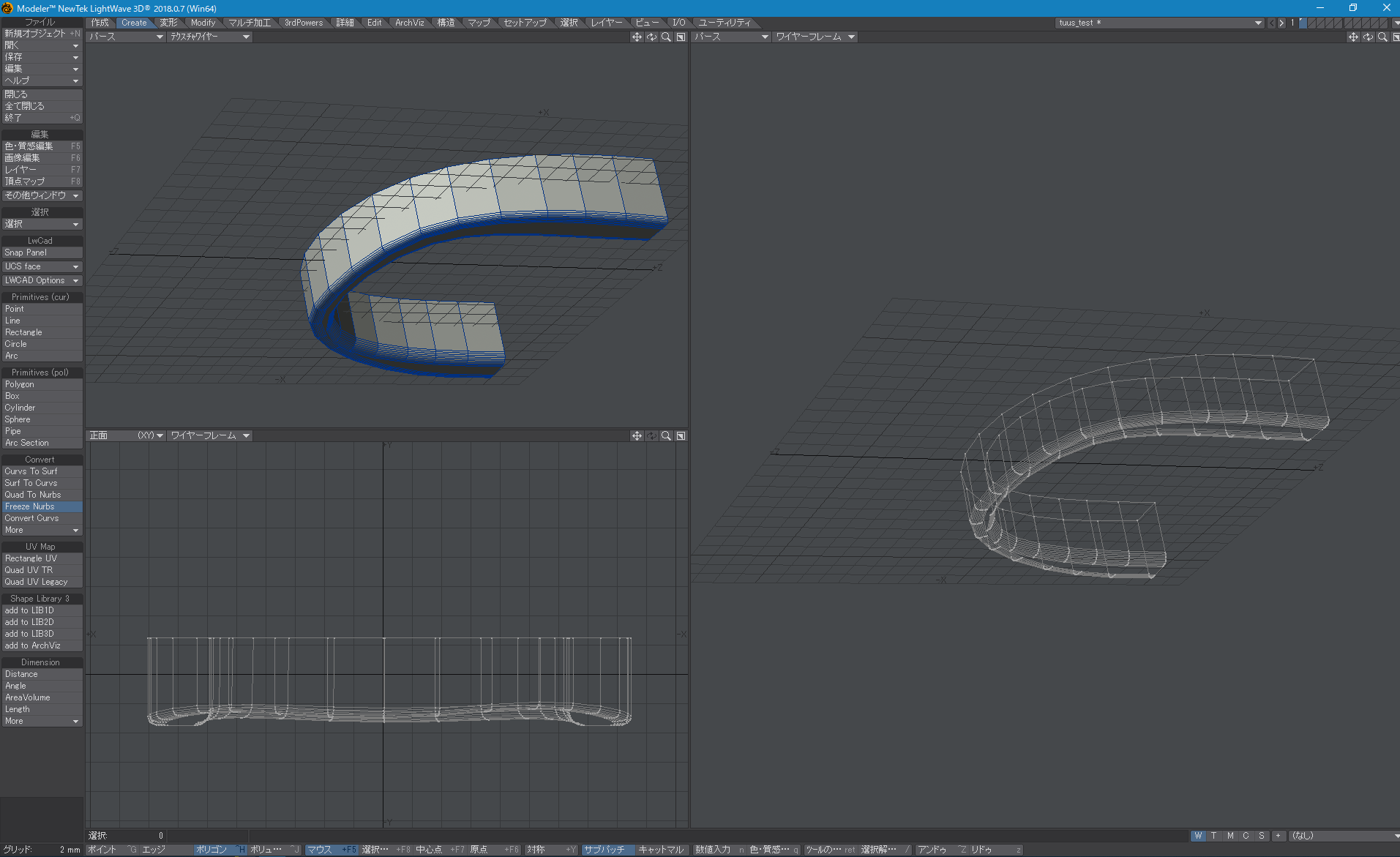This screenshot has height=857, width=1400.
Task: Select the Rectangle curve primitive
Action: [42, 332]
